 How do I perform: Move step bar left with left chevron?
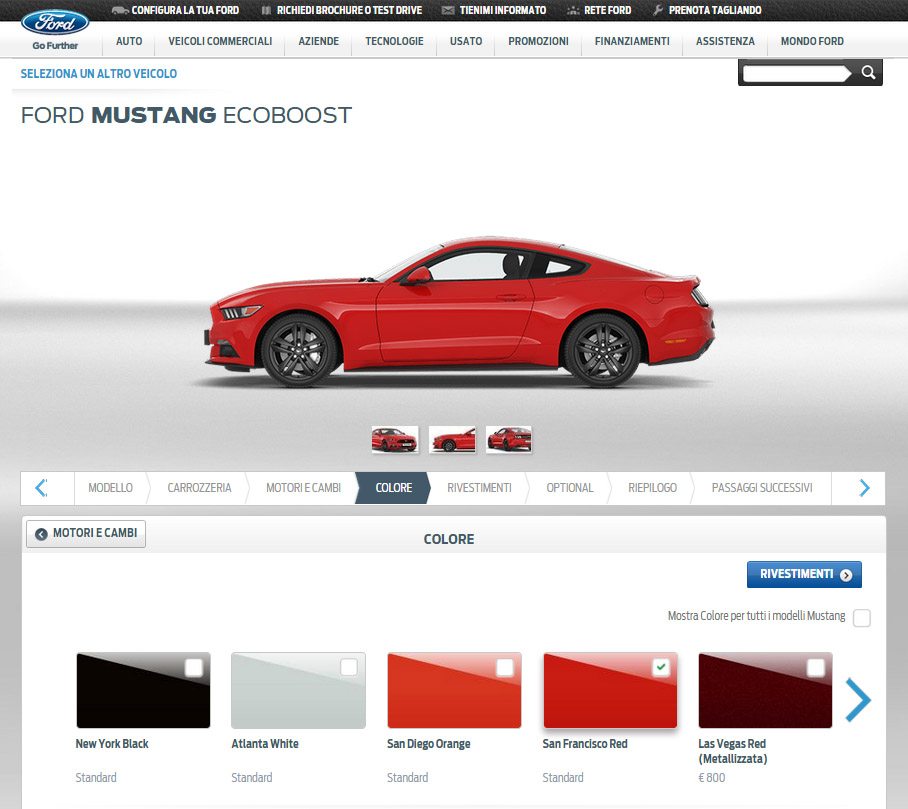pyautogui.click(x=41, y=488)
